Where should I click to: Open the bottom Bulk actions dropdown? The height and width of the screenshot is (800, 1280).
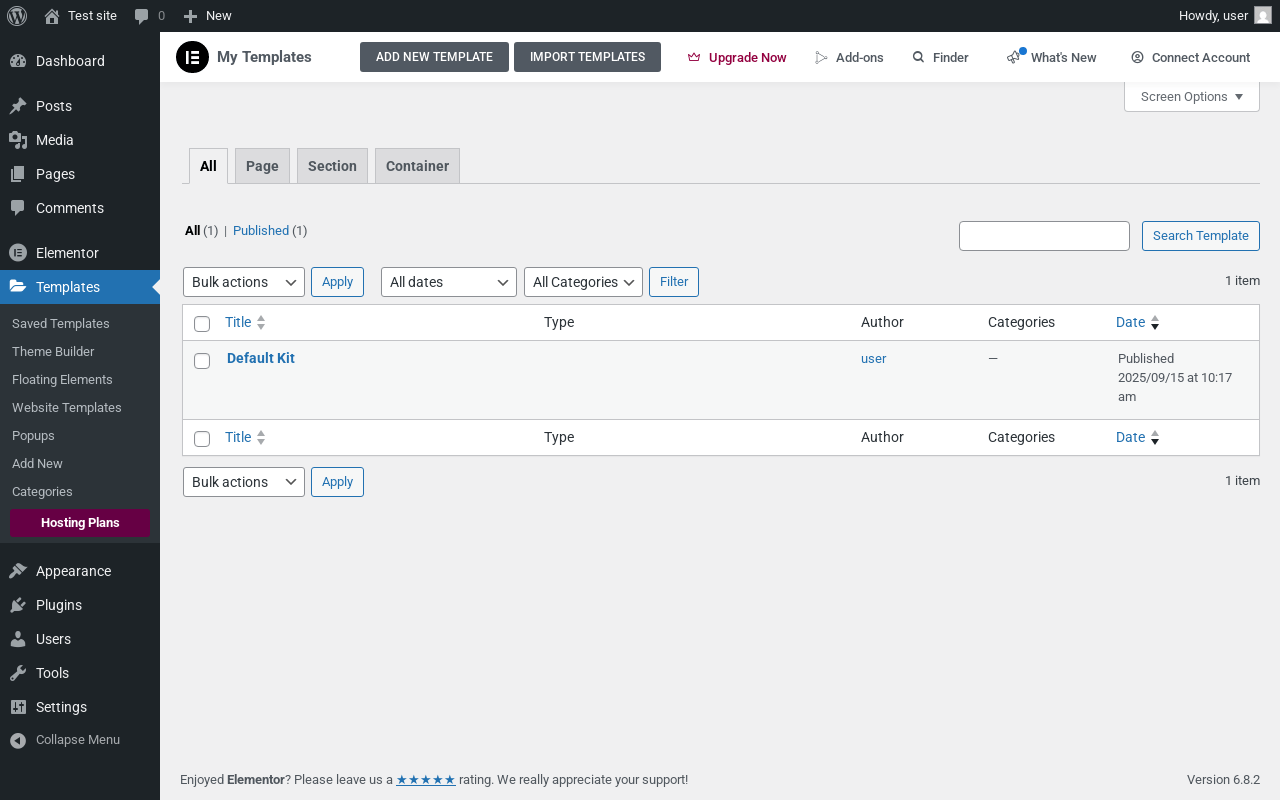pos(244,482)
